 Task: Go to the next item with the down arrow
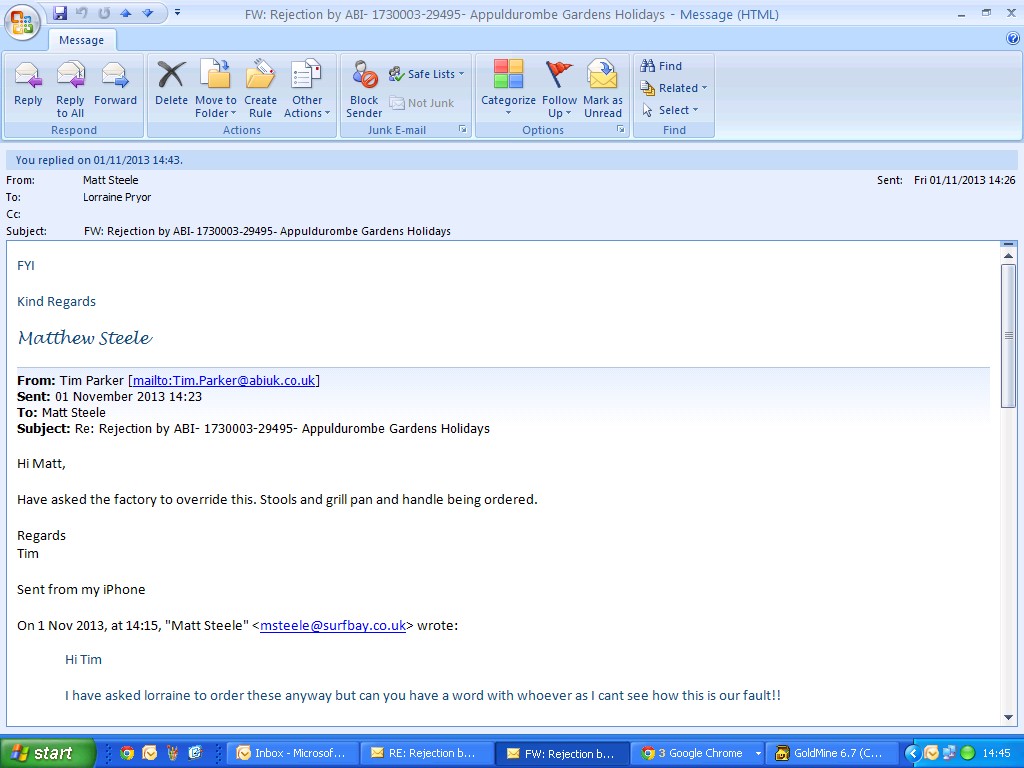click(148, 13)
